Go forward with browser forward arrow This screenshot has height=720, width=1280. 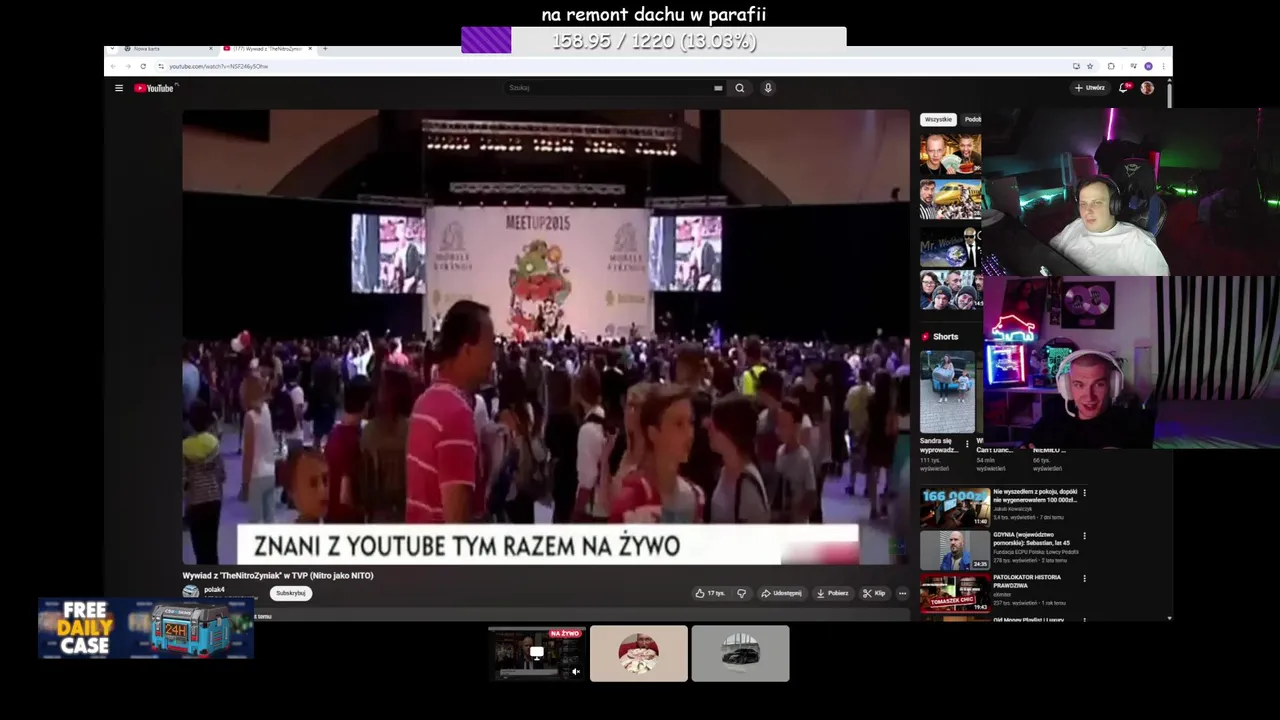click(x=128, y=66)
